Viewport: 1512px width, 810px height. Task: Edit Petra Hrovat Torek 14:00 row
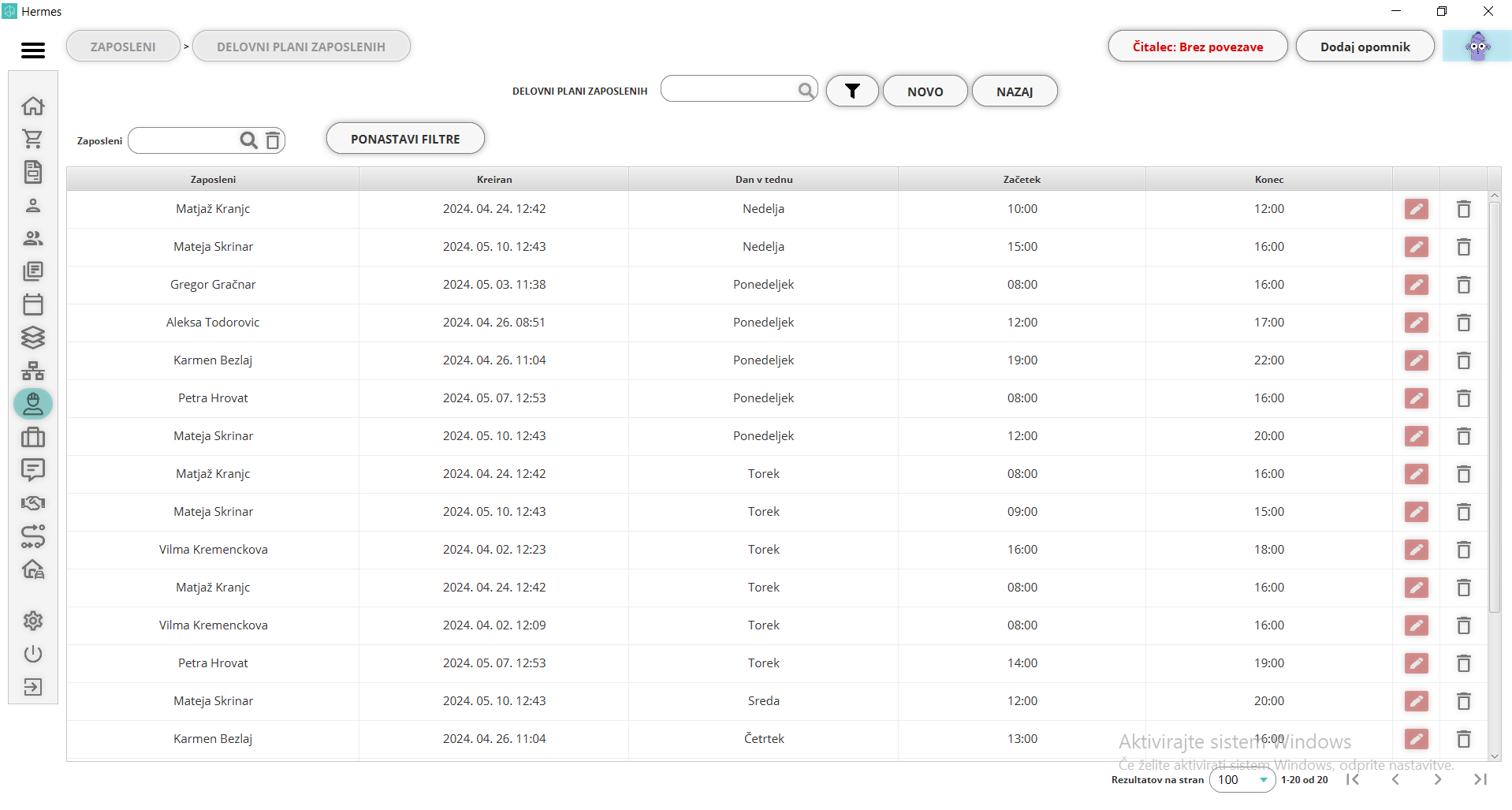click(1417, 663)
